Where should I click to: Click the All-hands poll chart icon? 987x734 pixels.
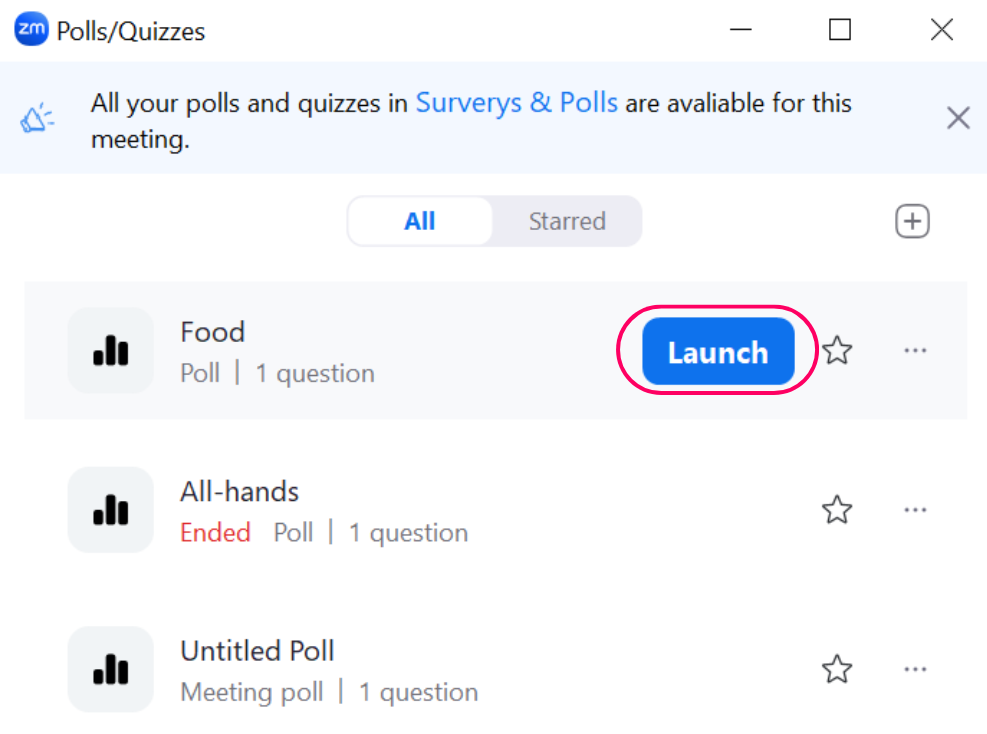[110, 510]
